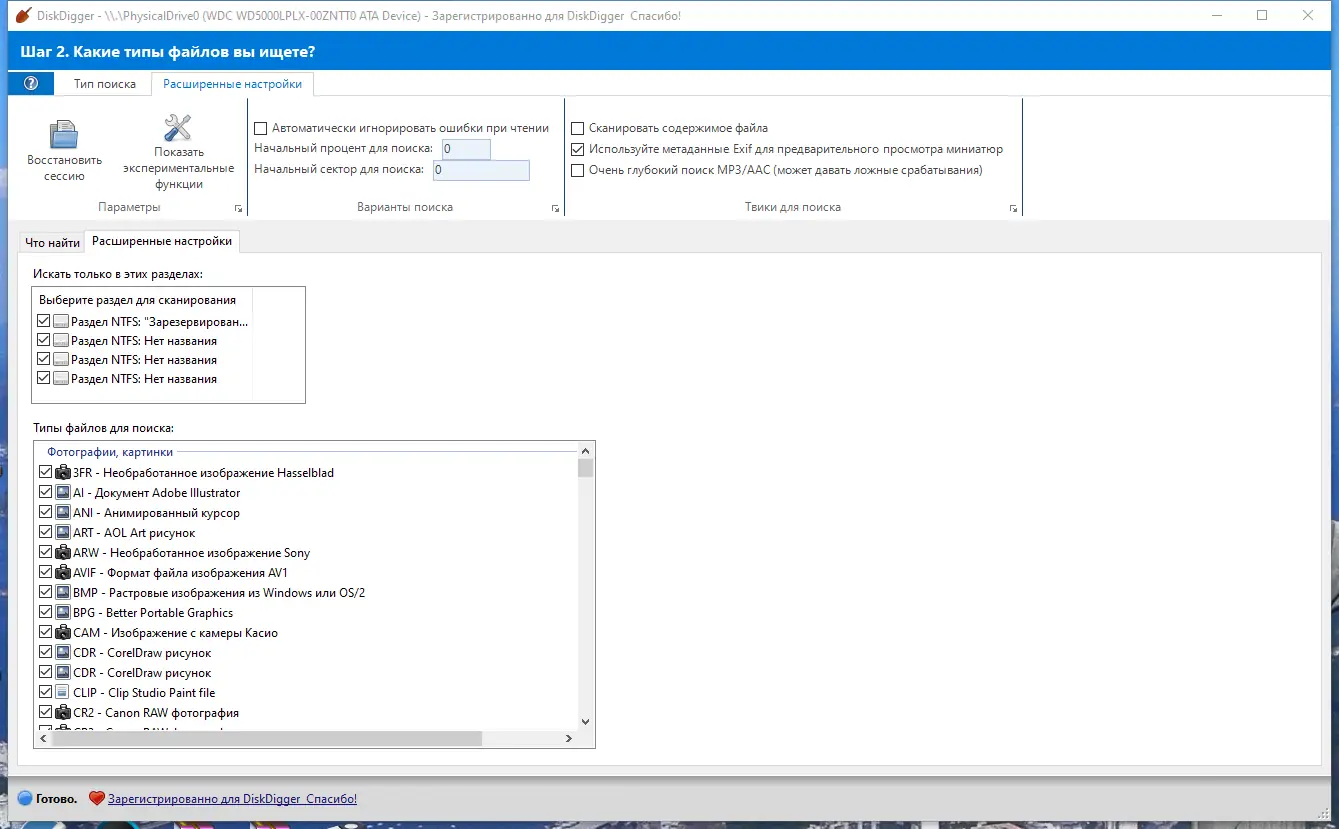
Task: Click the Восстановить сессию button
Action: pos(64,152)
